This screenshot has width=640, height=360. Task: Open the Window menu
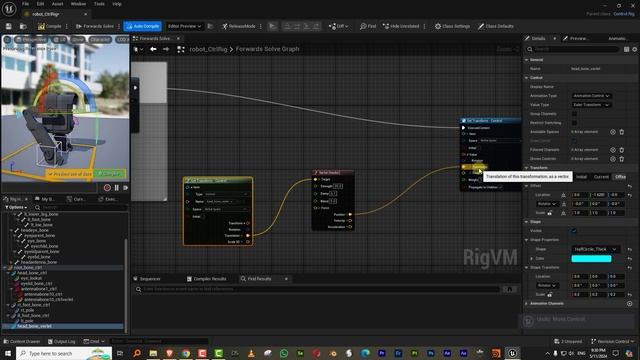pyautogui.click(x=78, y=4)
